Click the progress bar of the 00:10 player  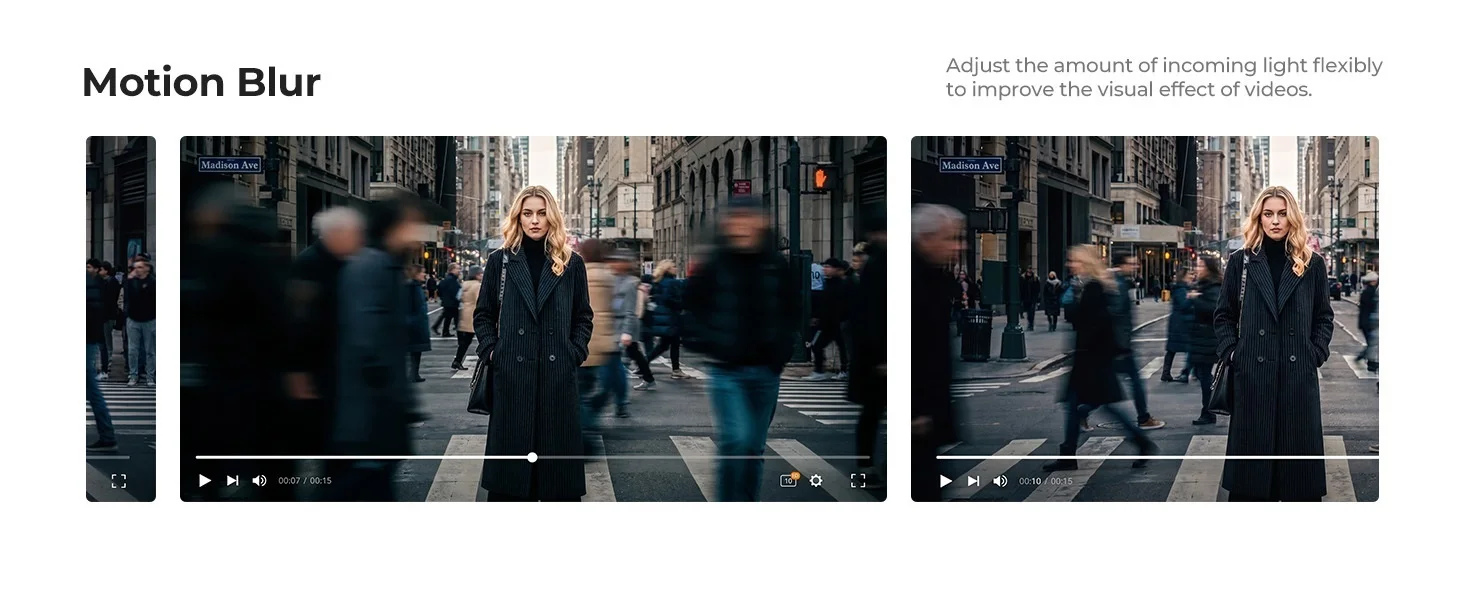pos(1158,457)
